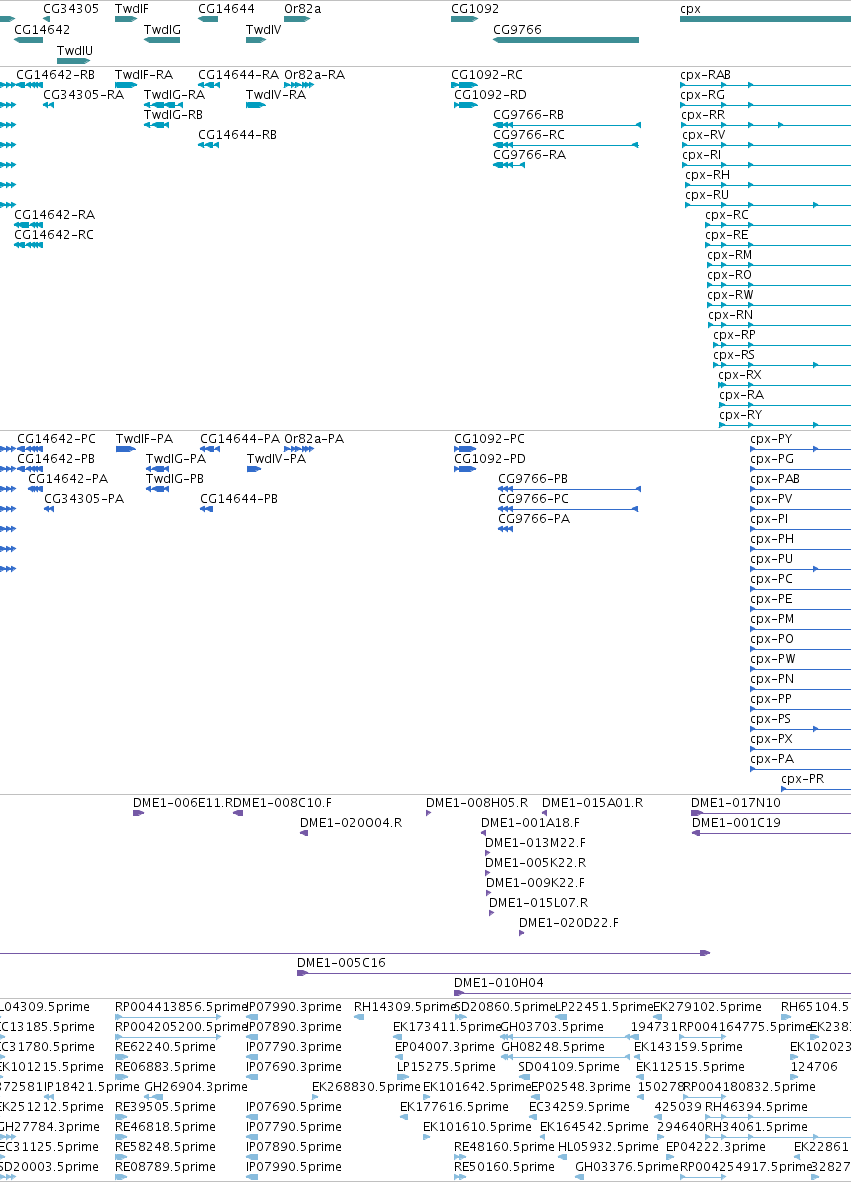Click the cpx-PR CDS label
851x1182 pixels.
803,779
